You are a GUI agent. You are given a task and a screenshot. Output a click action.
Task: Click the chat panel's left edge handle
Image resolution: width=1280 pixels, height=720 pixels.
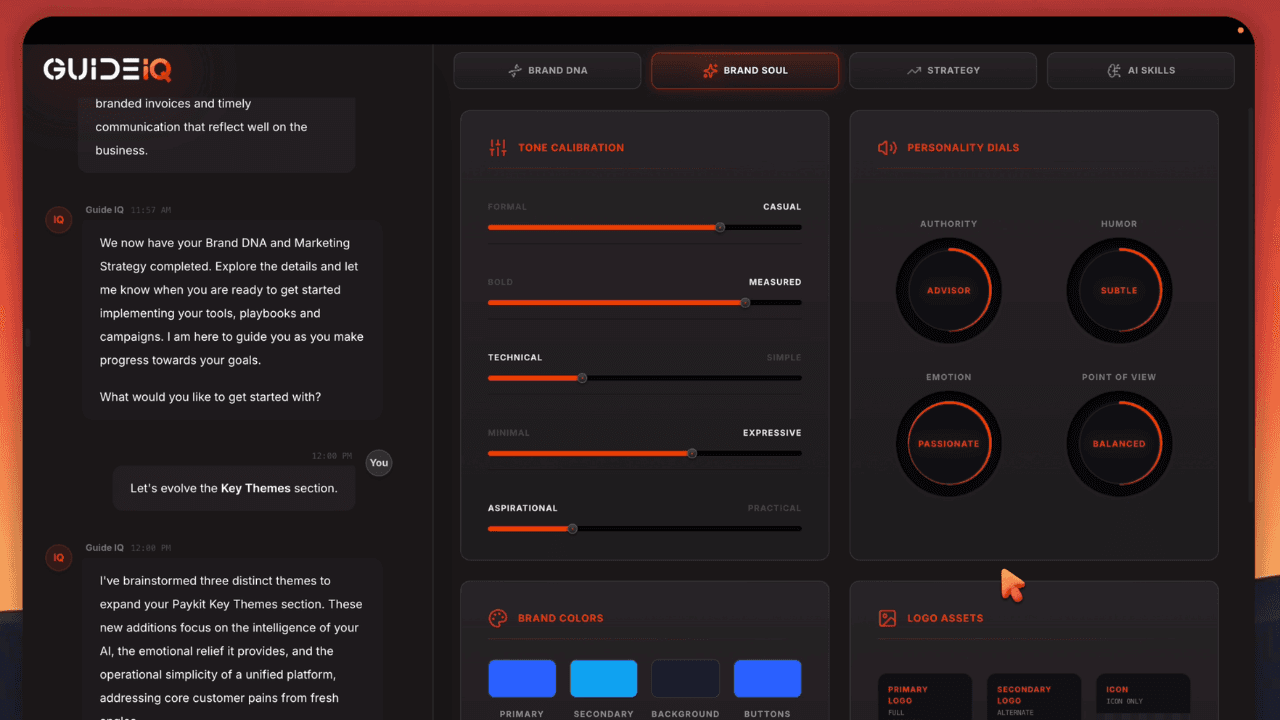point(27,337)
